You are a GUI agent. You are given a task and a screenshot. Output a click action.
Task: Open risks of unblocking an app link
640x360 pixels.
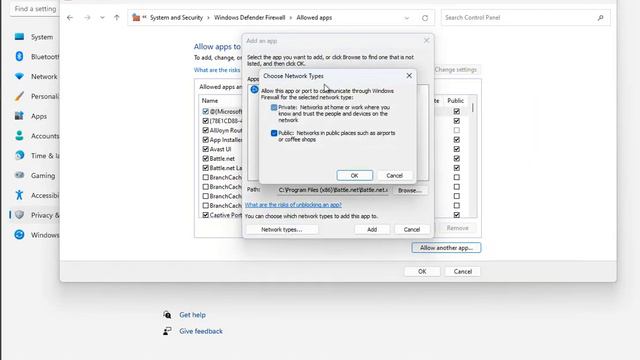pyautogui.click(x=293, y=205)
